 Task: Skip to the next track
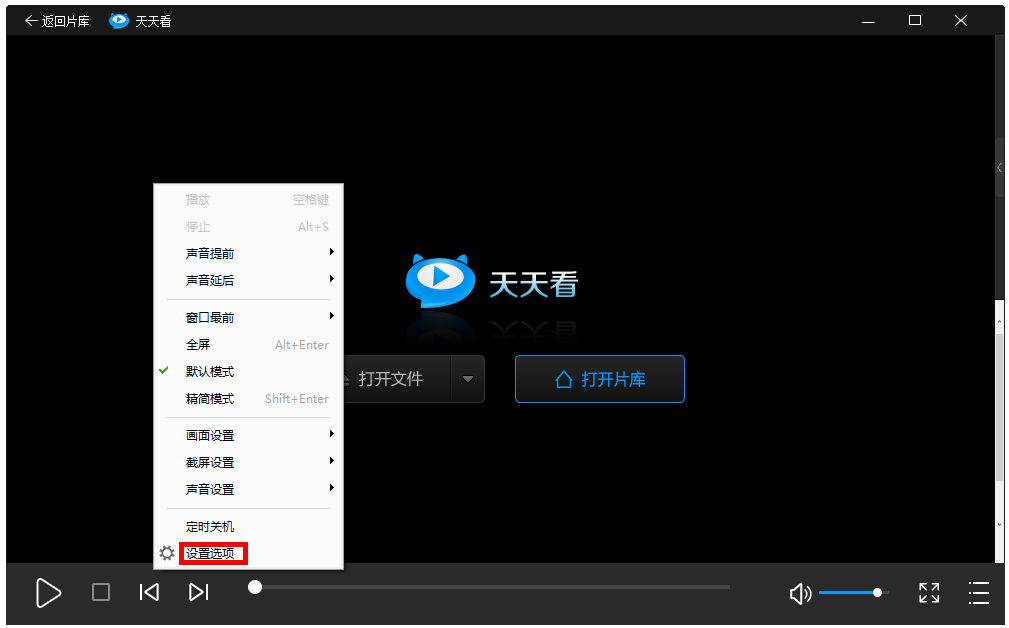(x=199, y=592)
